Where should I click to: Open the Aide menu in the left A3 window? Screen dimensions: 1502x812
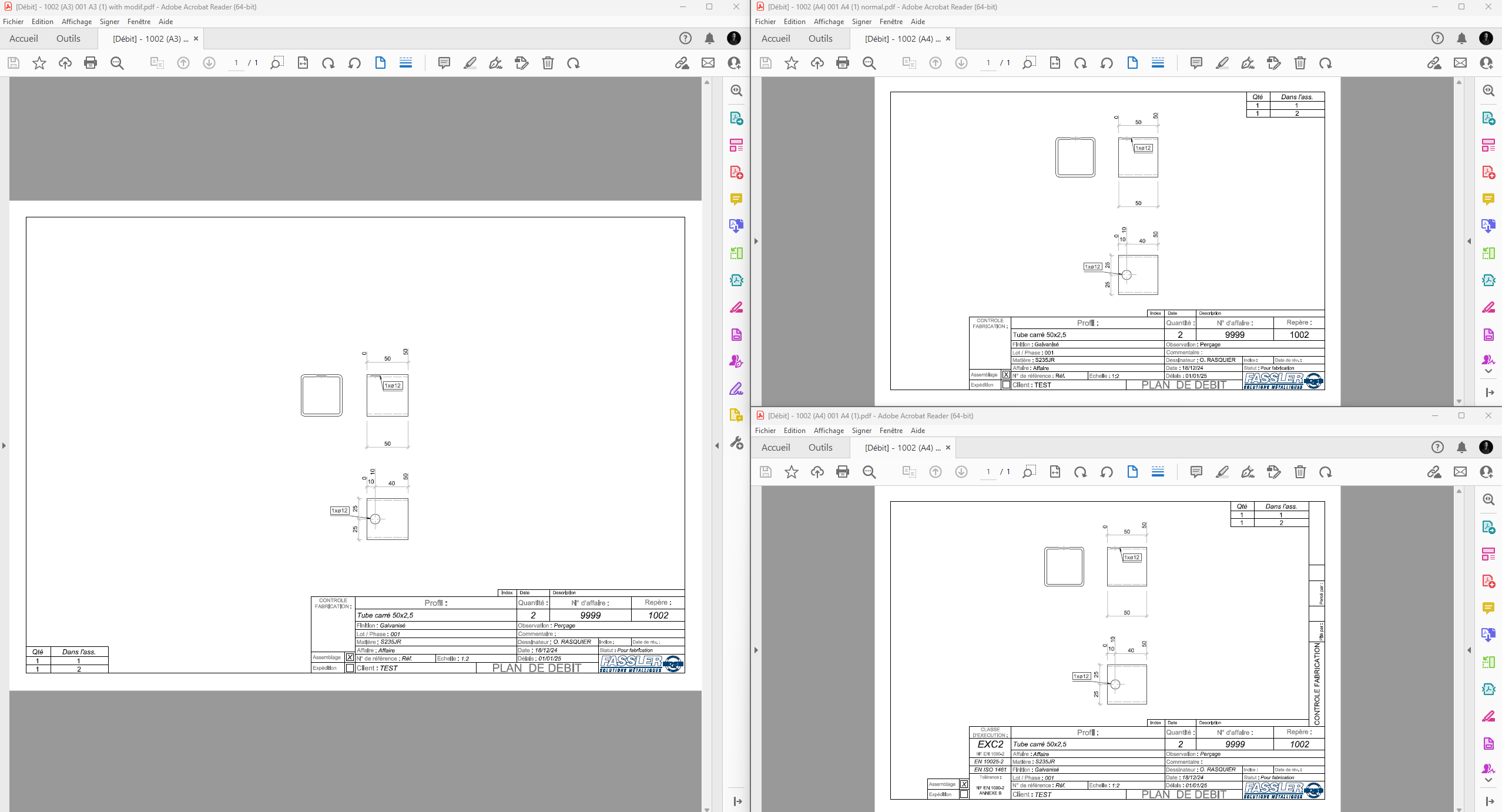[x=166, y=22]
